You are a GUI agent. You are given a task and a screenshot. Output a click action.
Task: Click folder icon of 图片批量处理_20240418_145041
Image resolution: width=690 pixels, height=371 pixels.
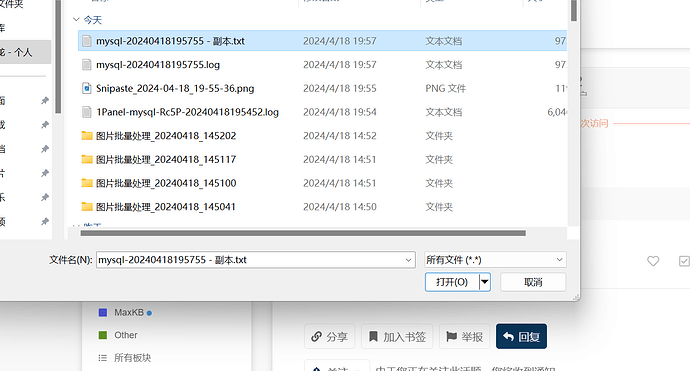click(x=87, y=207)
